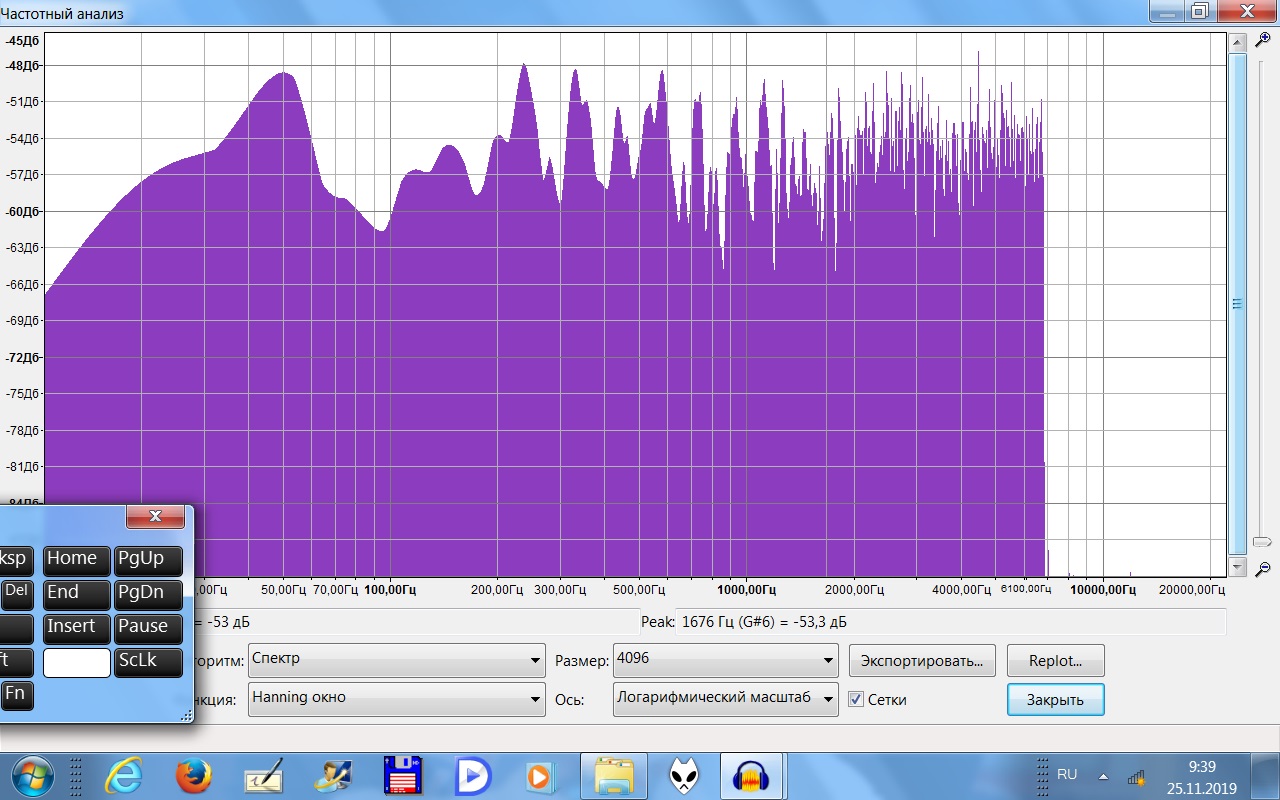Click the Home key on the on-screen keyboard
The height and width of the screenshot is (800, 1280).
click(76, 560)
